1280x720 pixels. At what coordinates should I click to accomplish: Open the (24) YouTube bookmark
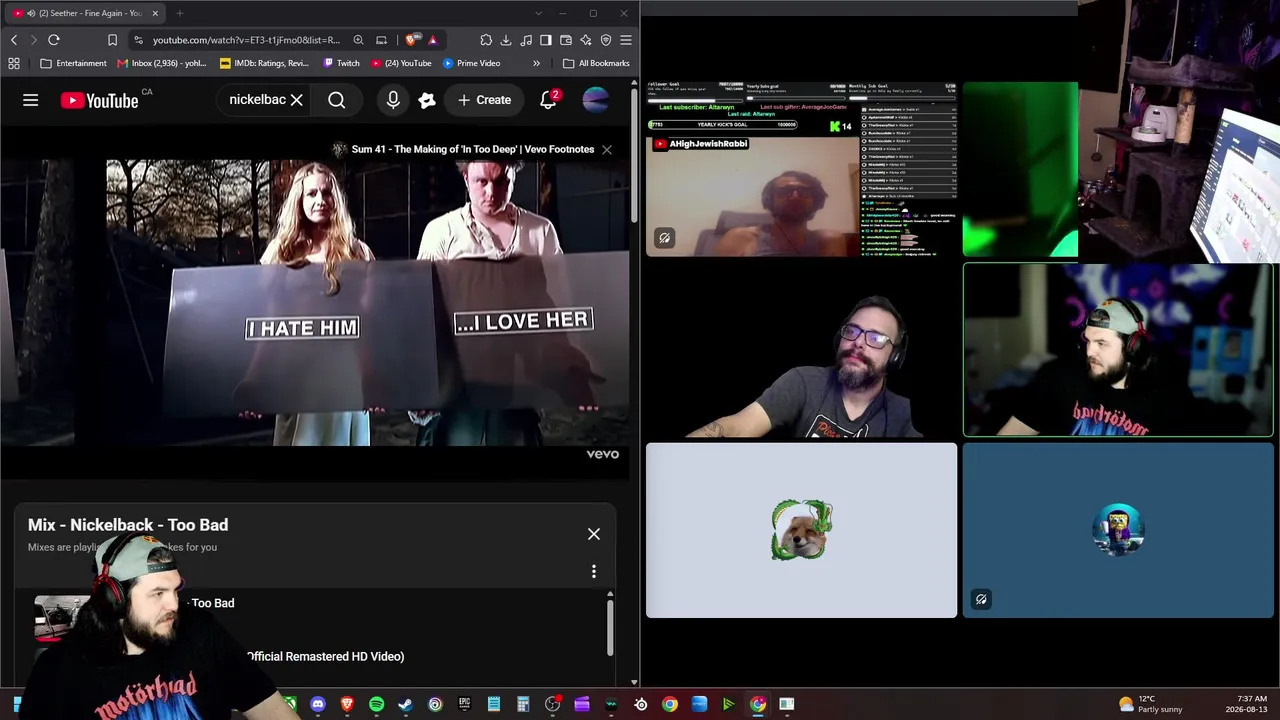pos(401,63)
